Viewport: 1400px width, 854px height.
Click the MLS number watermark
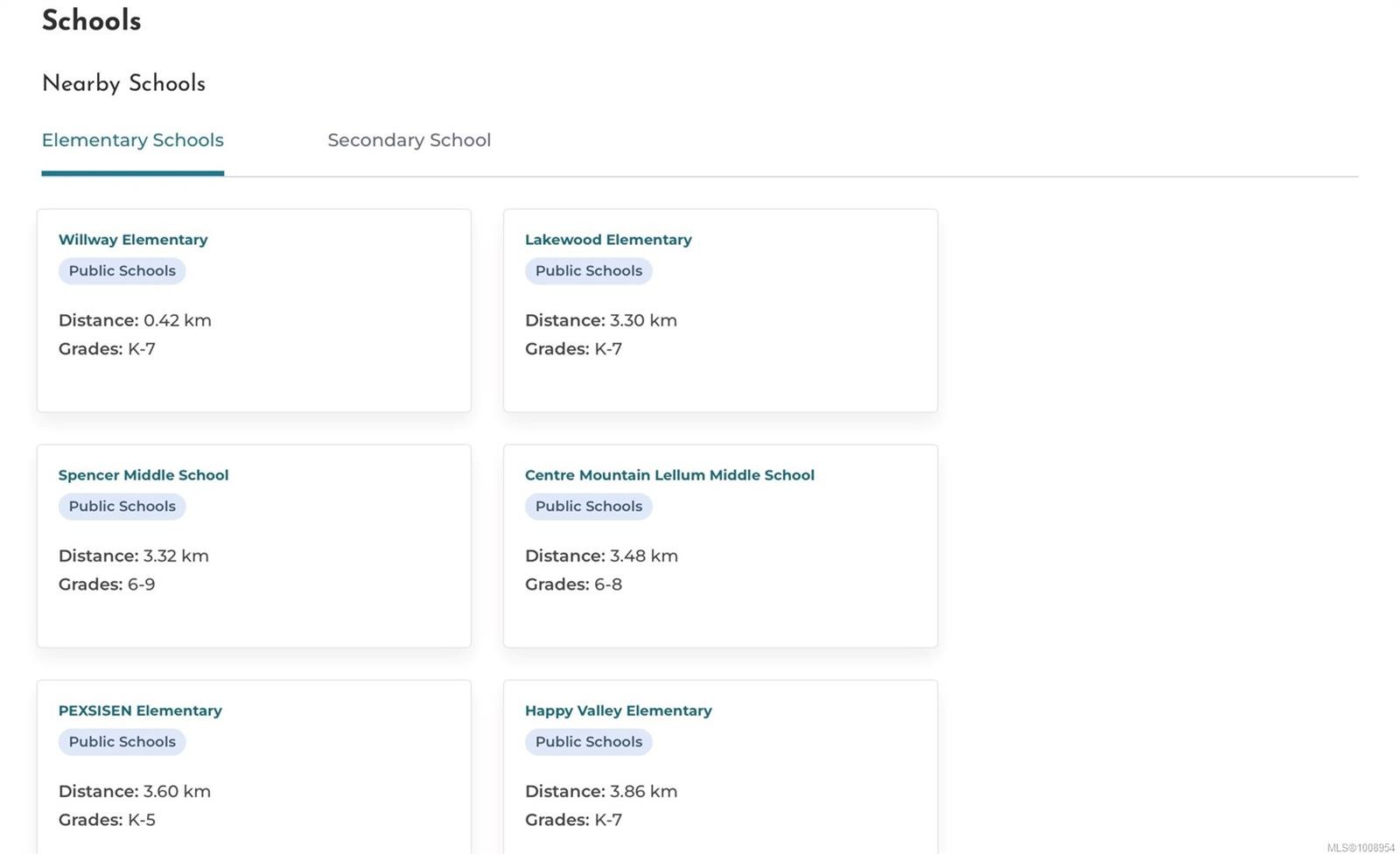pos(1361,847)
